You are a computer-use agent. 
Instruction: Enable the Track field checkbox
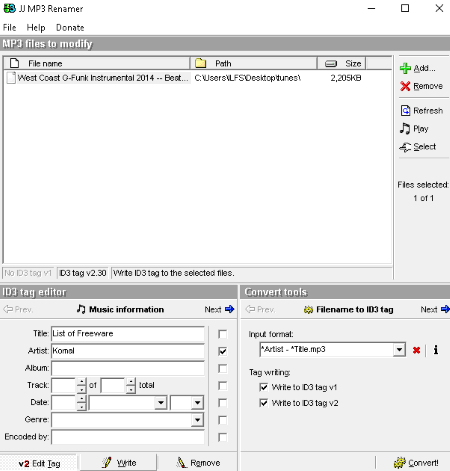(222, 386)
